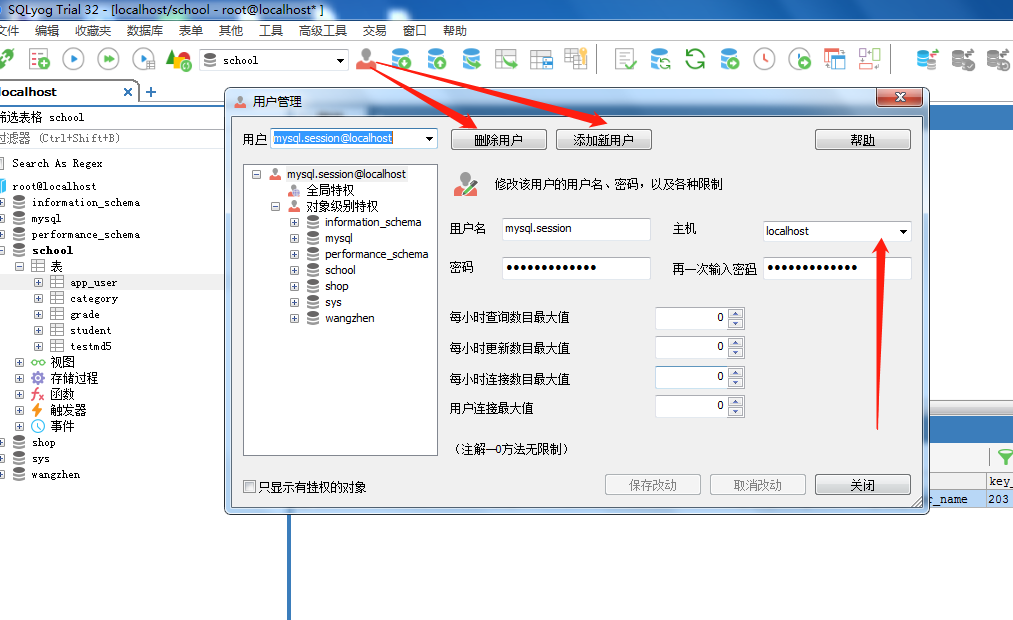Open the 收藏夹 menu
The image size is (1013, 620).
click(x=93, y=30)
